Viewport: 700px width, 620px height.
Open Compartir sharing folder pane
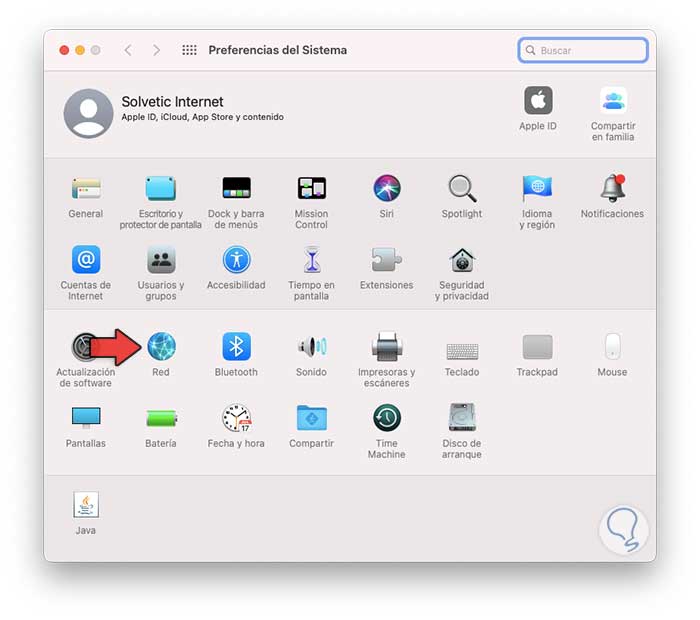[312, 418]
